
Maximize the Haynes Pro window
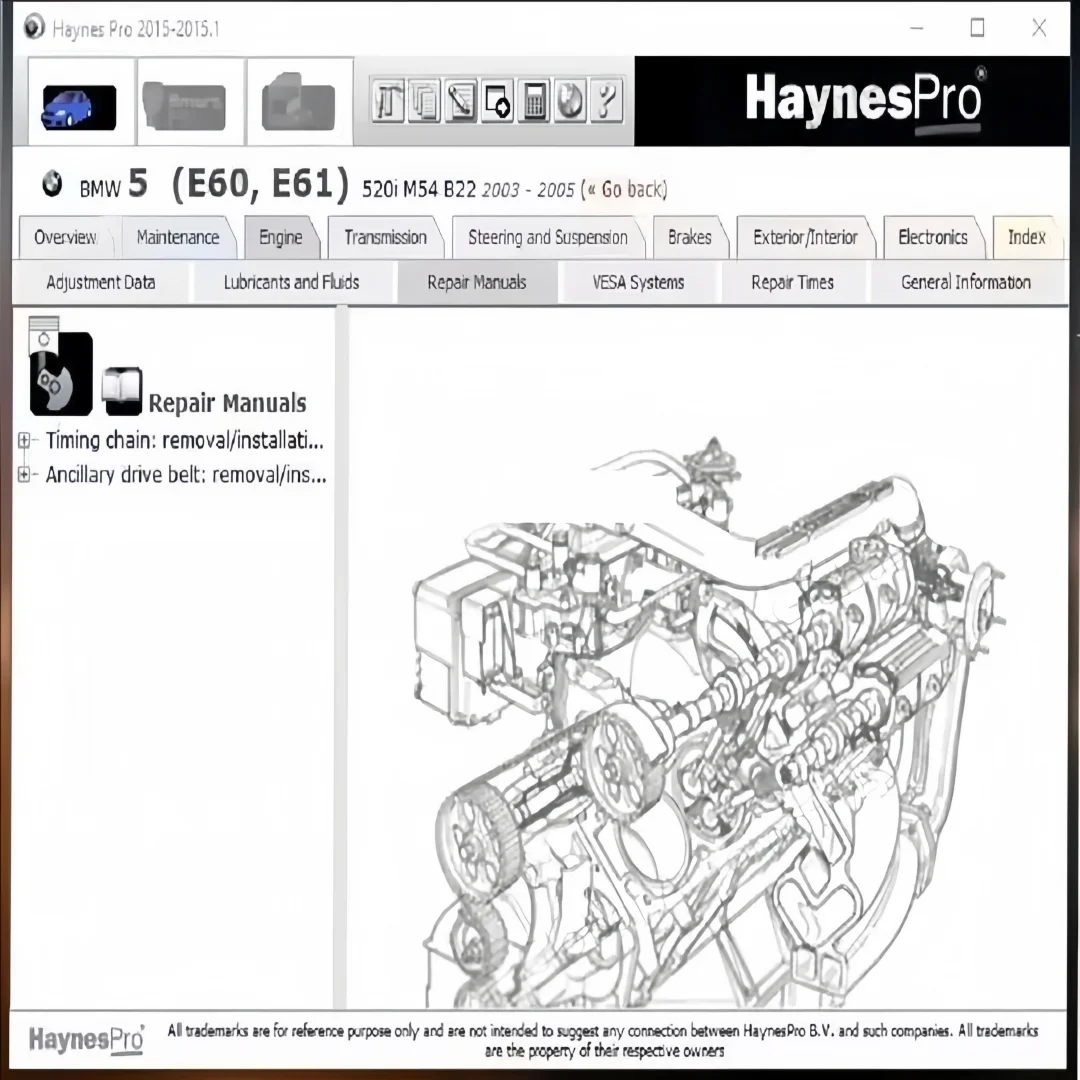pyautogui.click(x=977, y=28)
